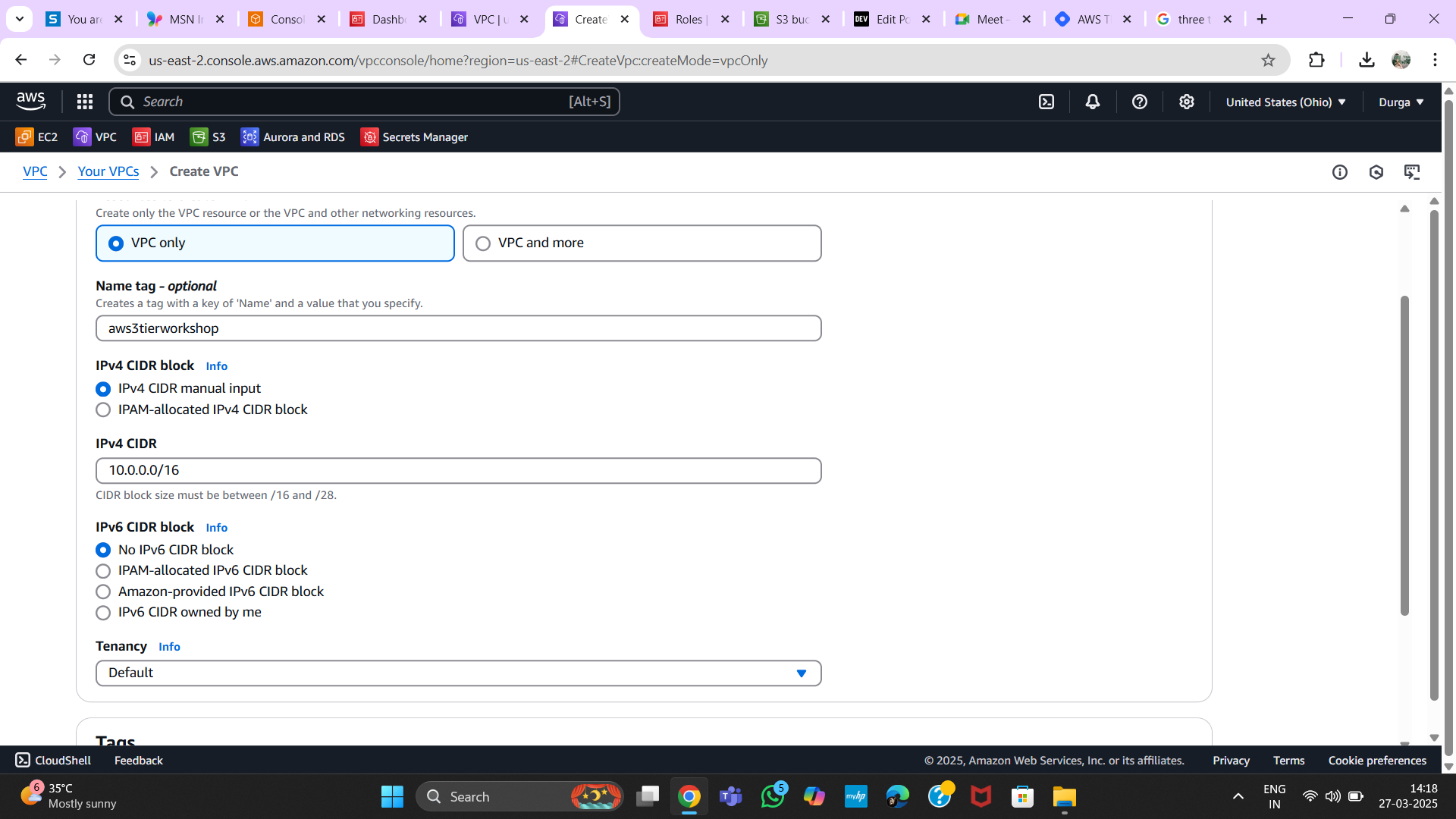The height and width of the screenshot is (819, 1456).
Task: Go to AWS console home logo
Action: [31, 101]
